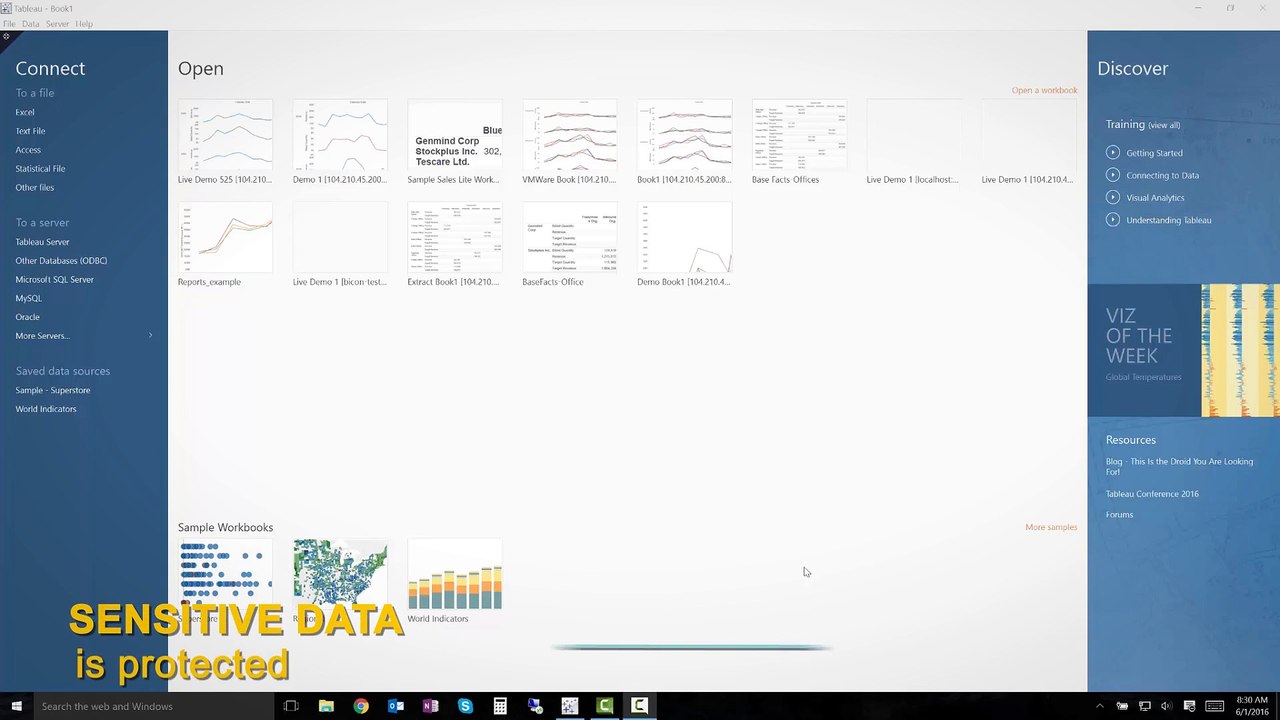
Task: Select Other Databases (ODBC) connector
Action: point(61,261)
